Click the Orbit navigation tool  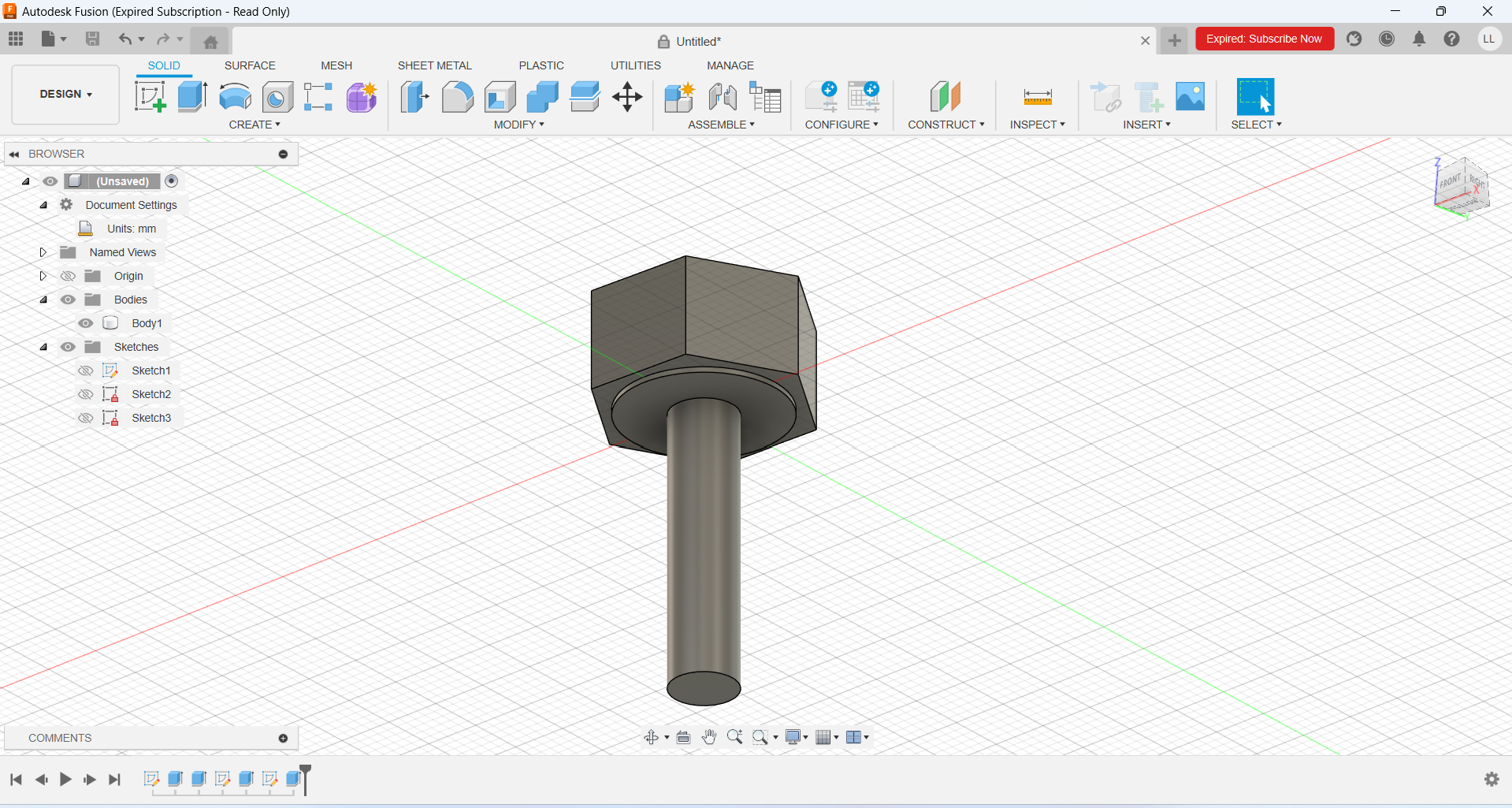[652, 737]
